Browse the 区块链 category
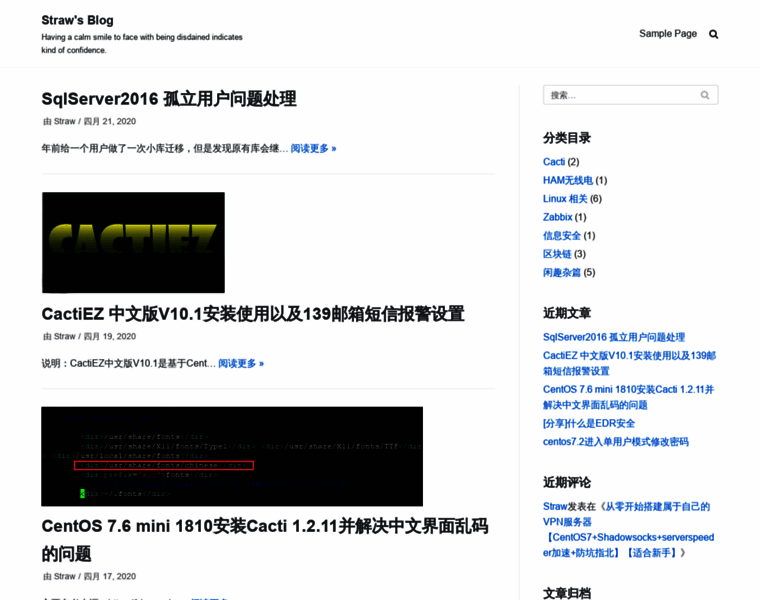Image resolution: width=760 pixels, height=600 pixels. (557, 254)
